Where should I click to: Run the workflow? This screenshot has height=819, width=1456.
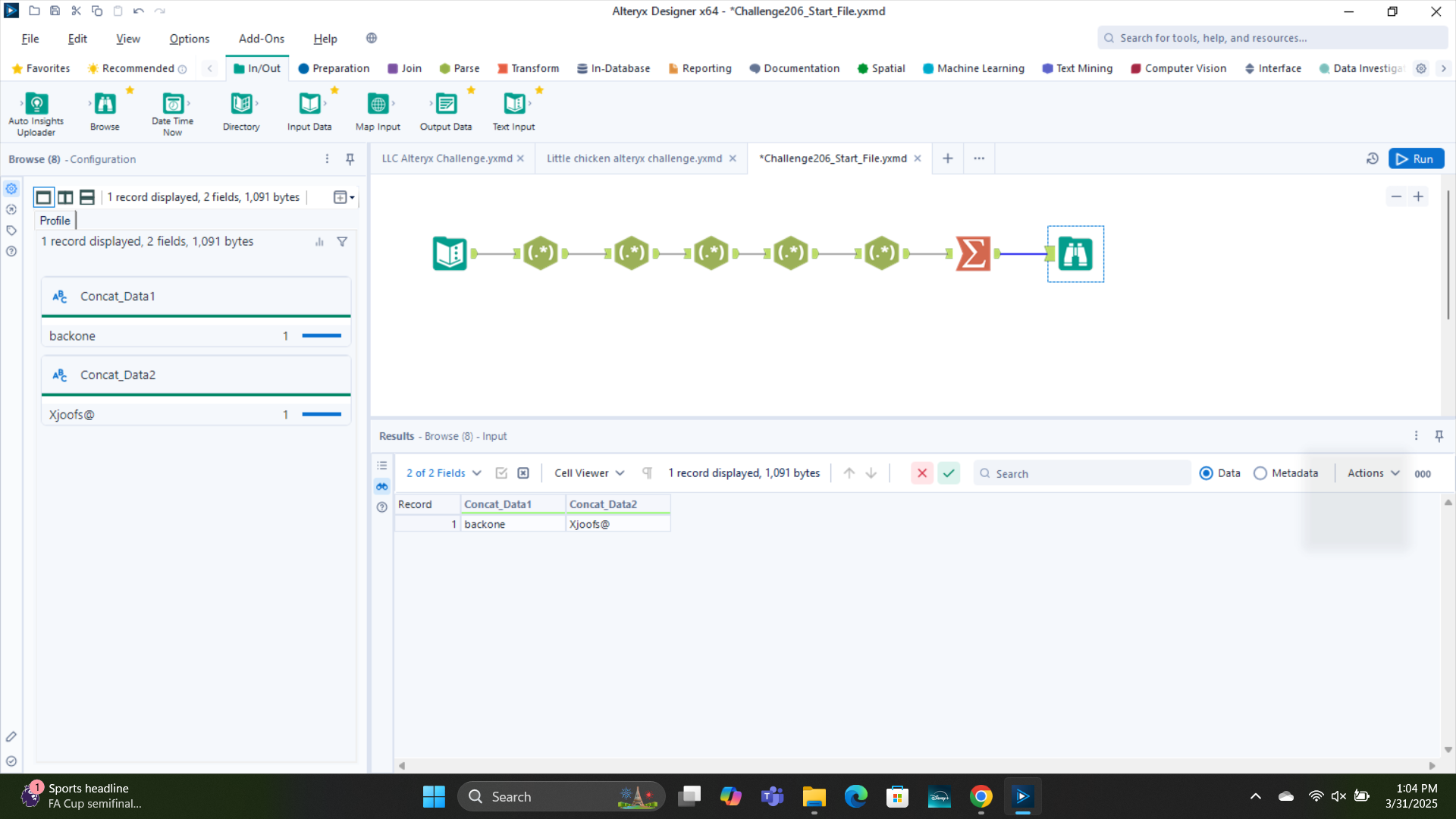point(1416,158)
